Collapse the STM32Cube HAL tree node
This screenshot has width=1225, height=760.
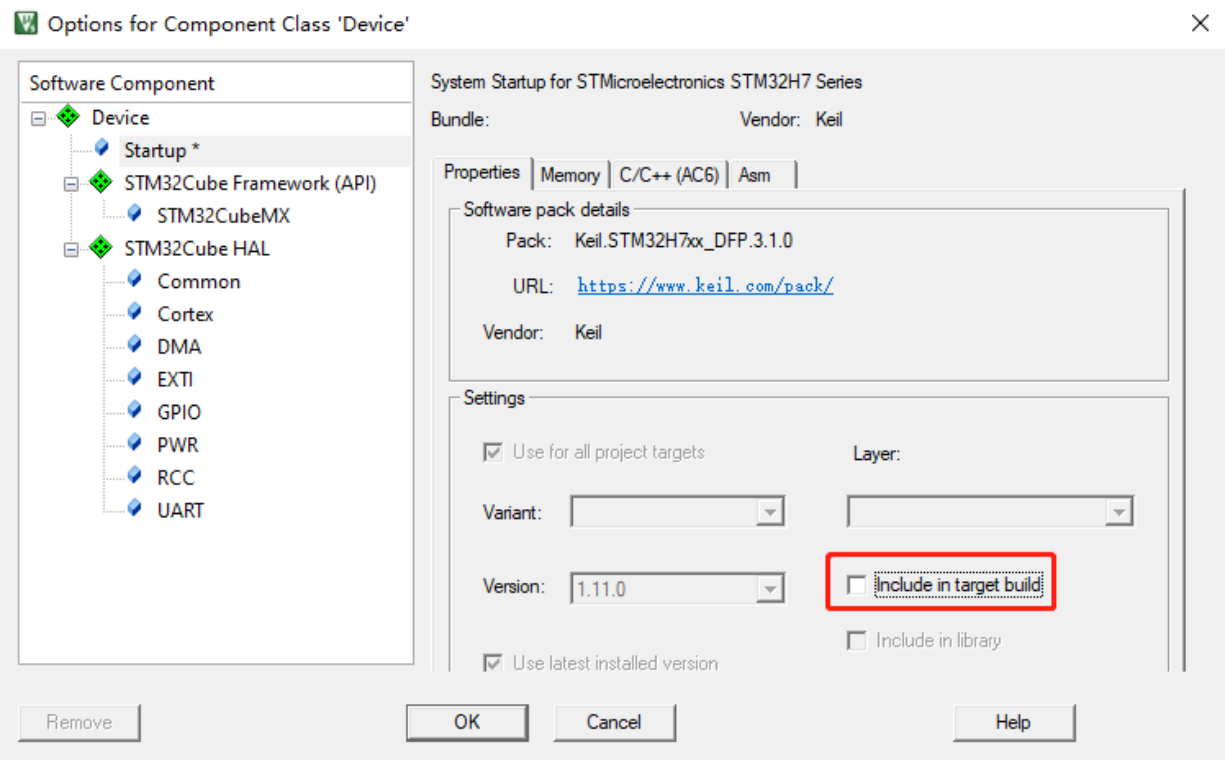pyautogui.click(x=71, y=249)
